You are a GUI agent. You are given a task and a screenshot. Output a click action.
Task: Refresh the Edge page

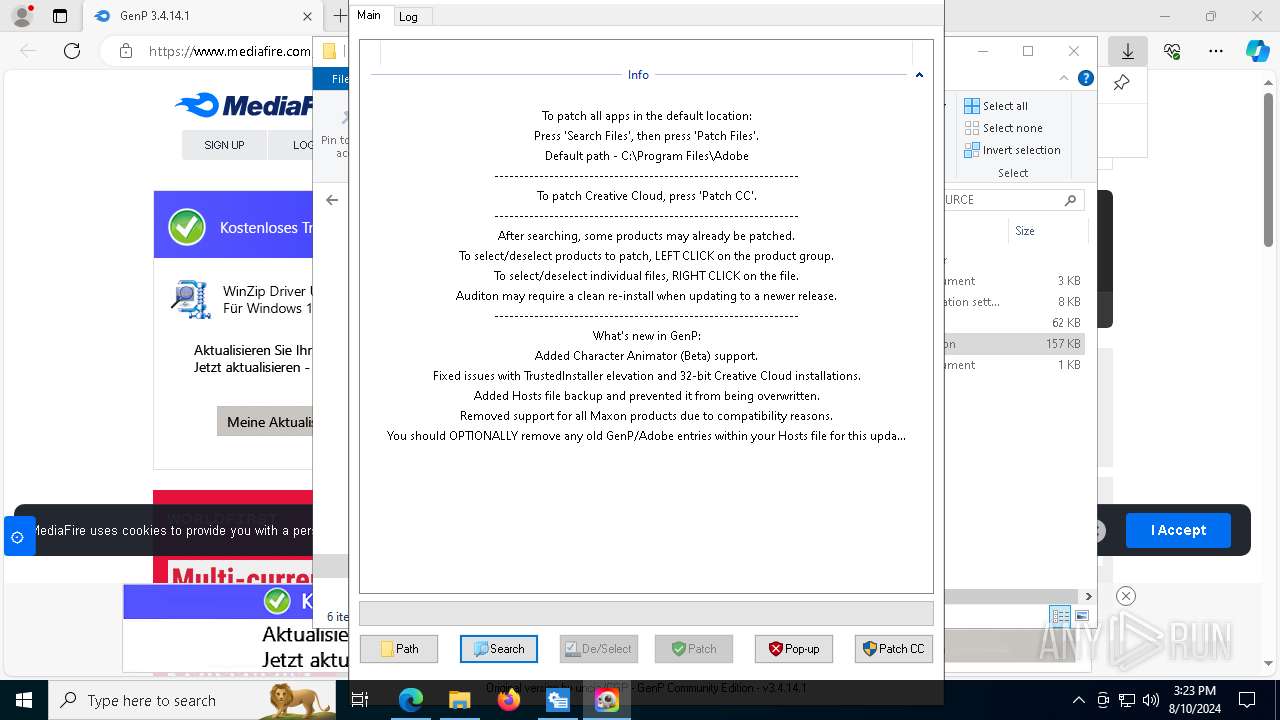point(72,51)
